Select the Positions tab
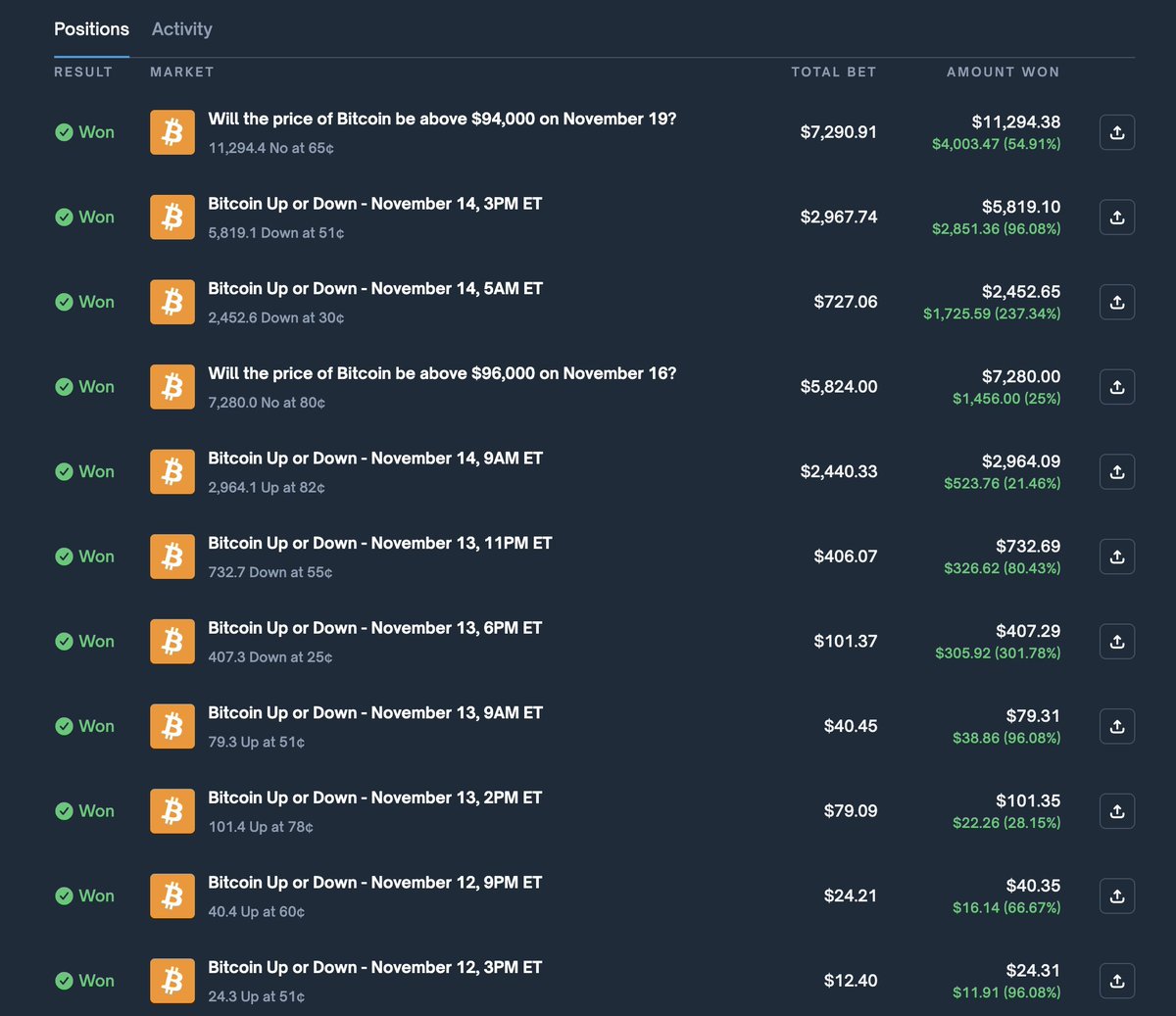The image size is (1176, 1016). (91, 29)
